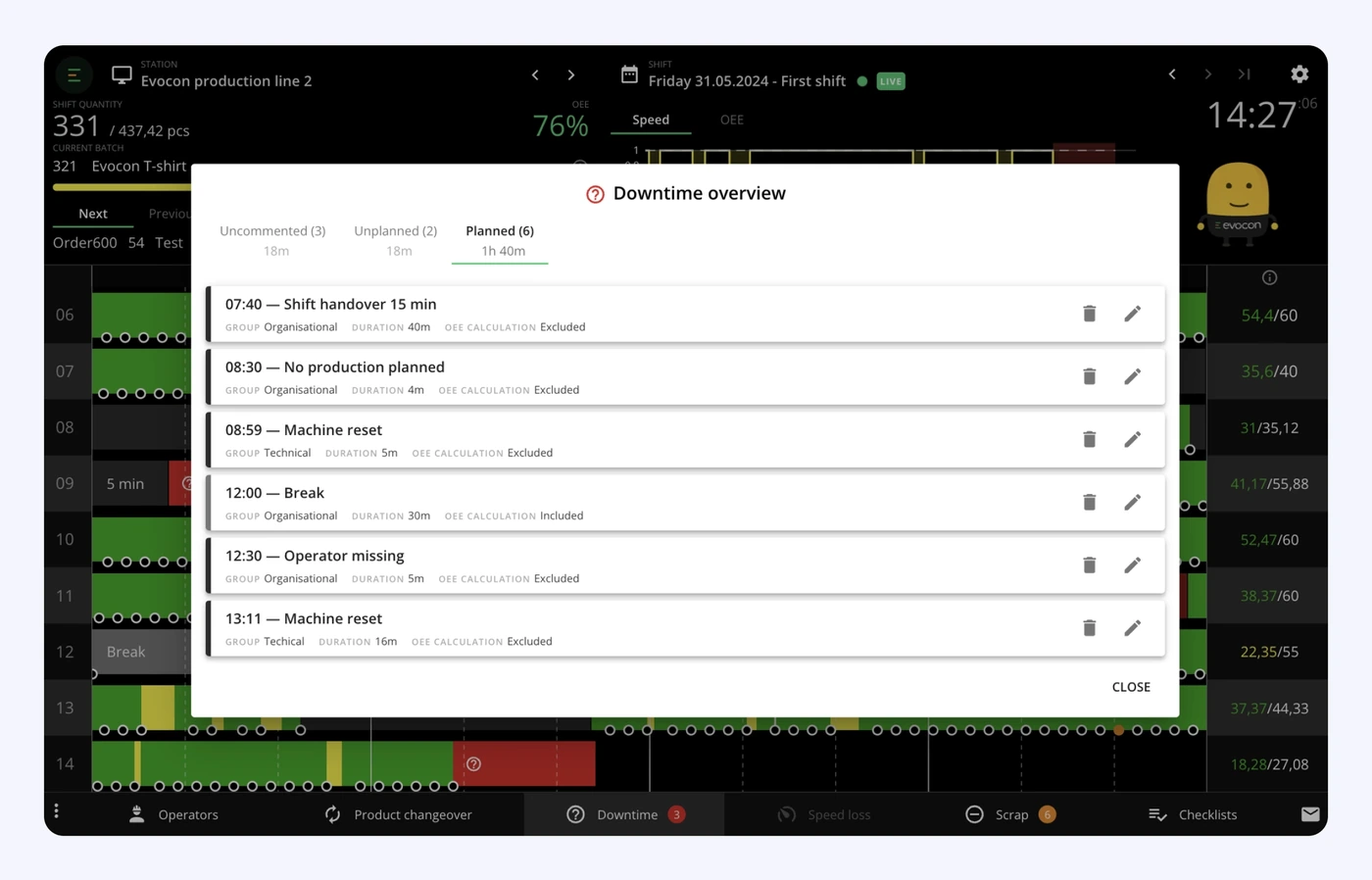Image resolution: width=1372 pixels, height=880 pixels.
Task: Switch to Uncommented (3) tab
Action: (x=272, y=241)
